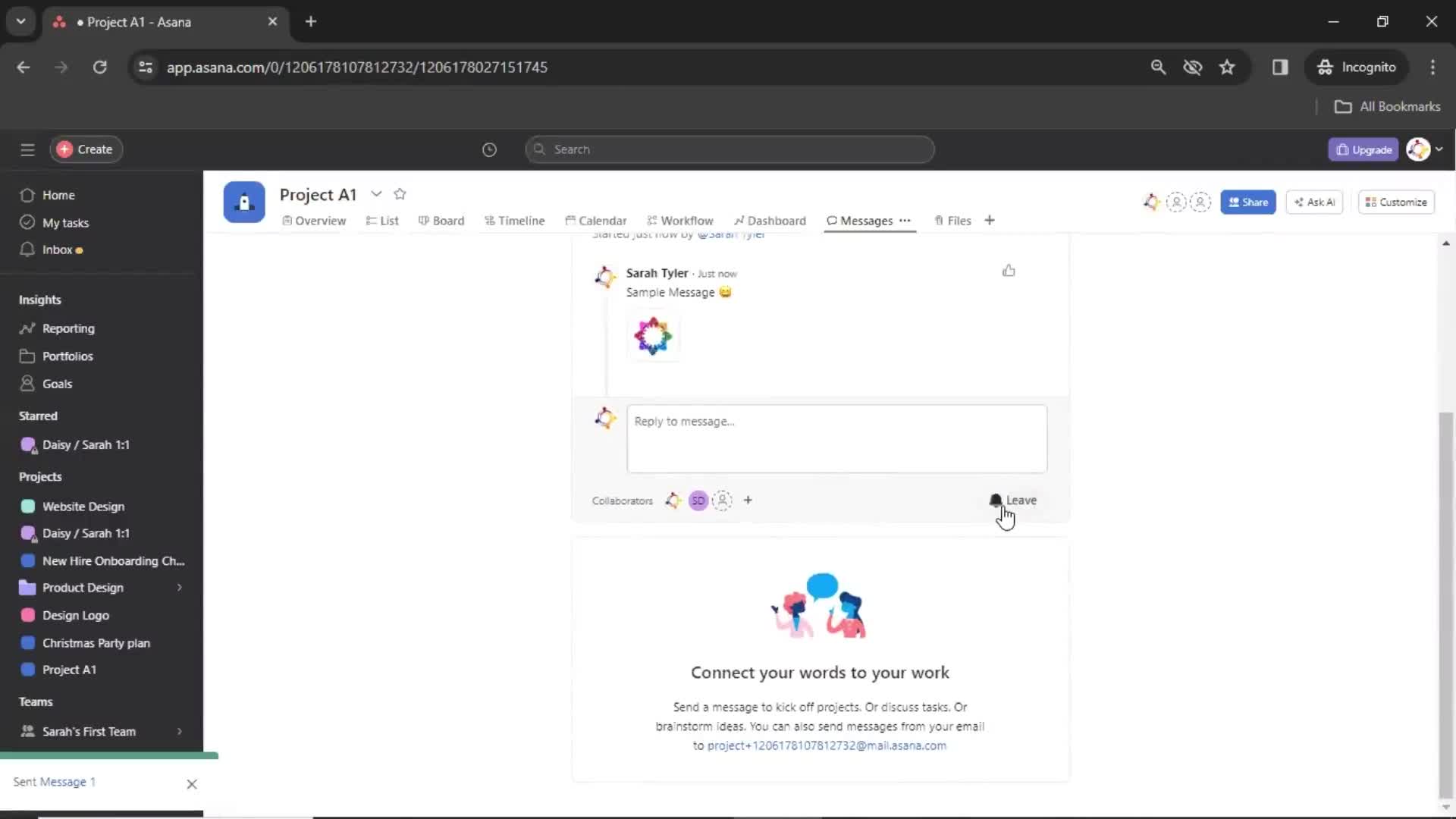Click the Messages tab in Project A1
This screenshot has height=819, width=1456.
point(866,221)
